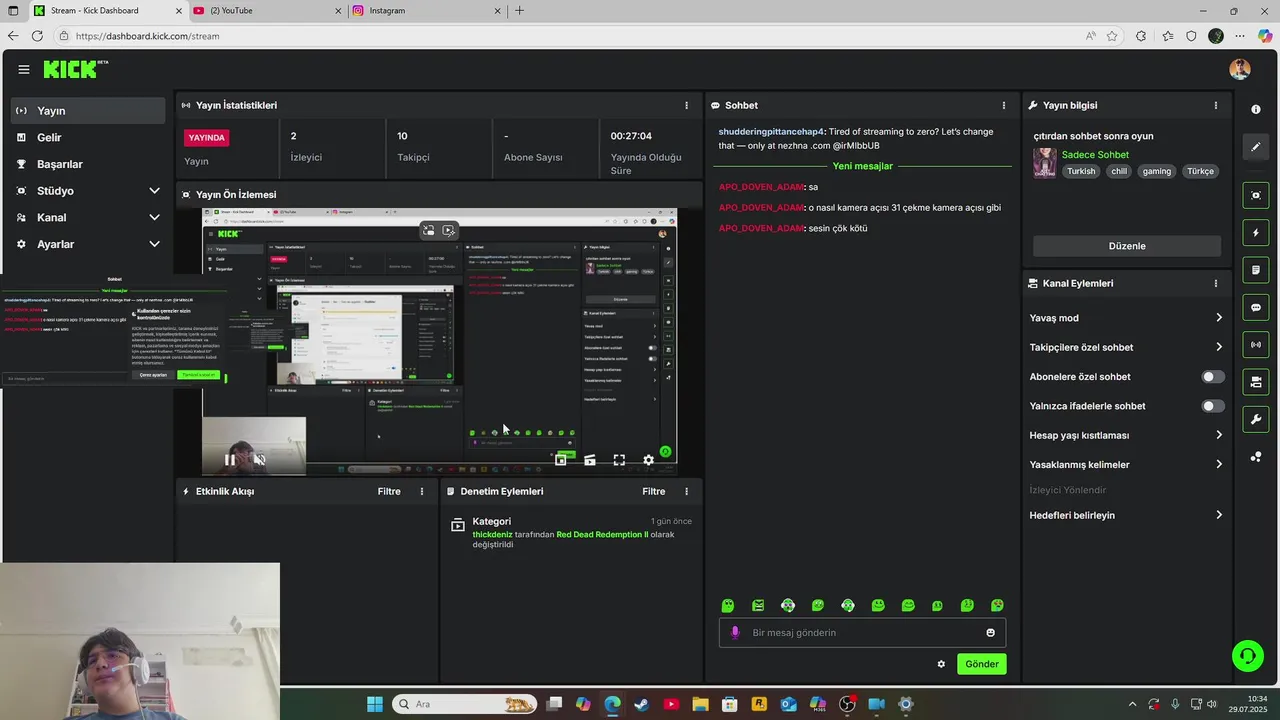Expand the Ayarlar sidebar menu
This screenshot has height=720, width=1280.
click(88, 244)
